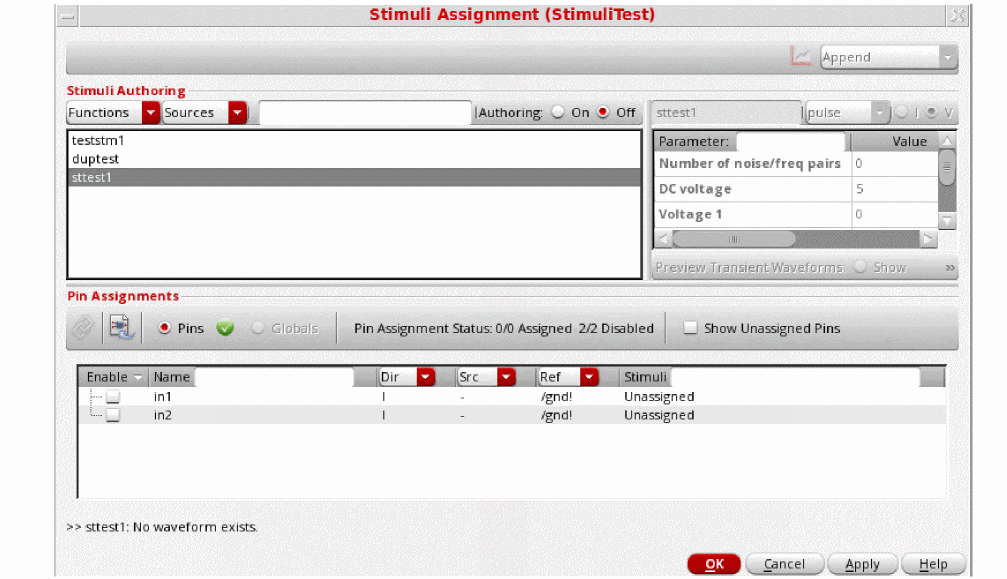Expand the hidden preview options chevron
This screenshot has height=579, width=1007.
950,268
